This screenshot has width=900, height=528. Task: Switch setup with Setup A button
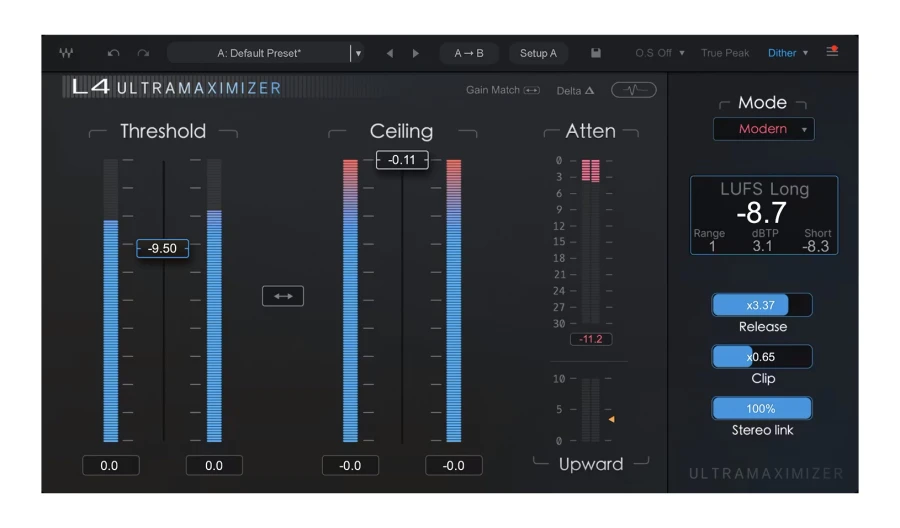tap(538, 53)
